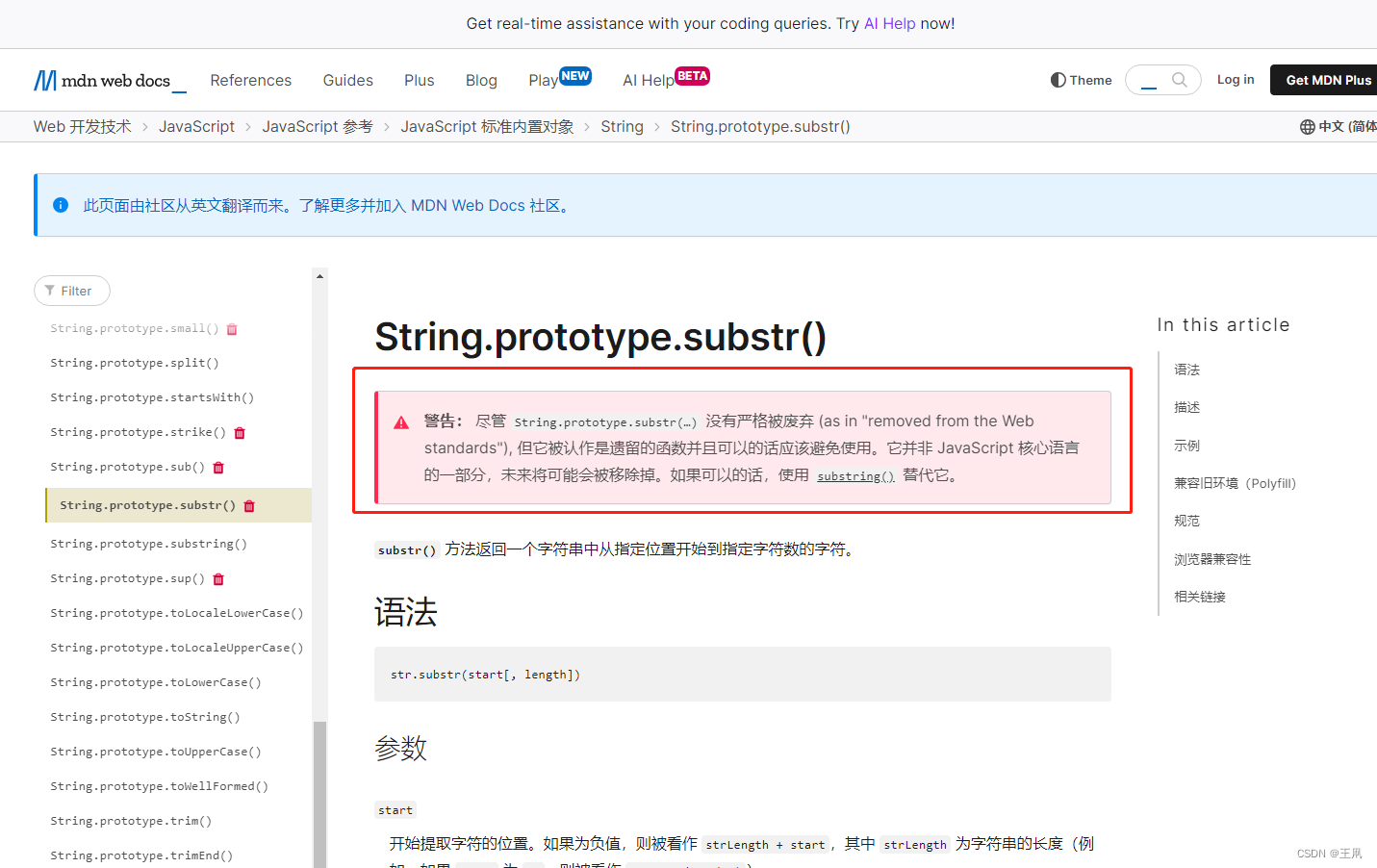This screenshot has width=1377, height=868.
Task: Jump to 描述 in the article outline
Action: coord(1186,407)
